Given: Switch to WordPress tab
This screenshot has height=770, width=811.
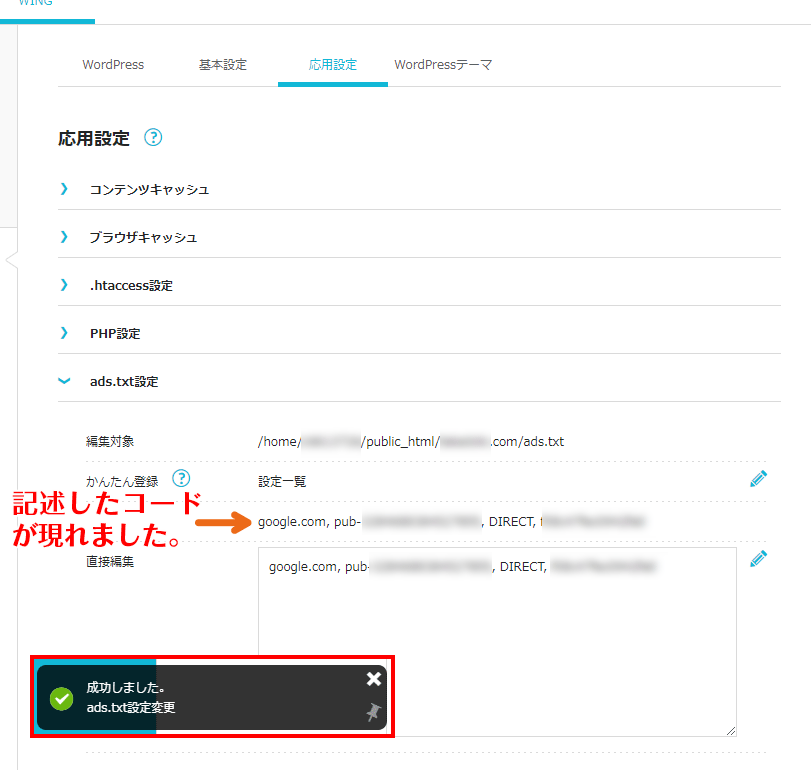Looking at the screenshot, I should (113, 65).
